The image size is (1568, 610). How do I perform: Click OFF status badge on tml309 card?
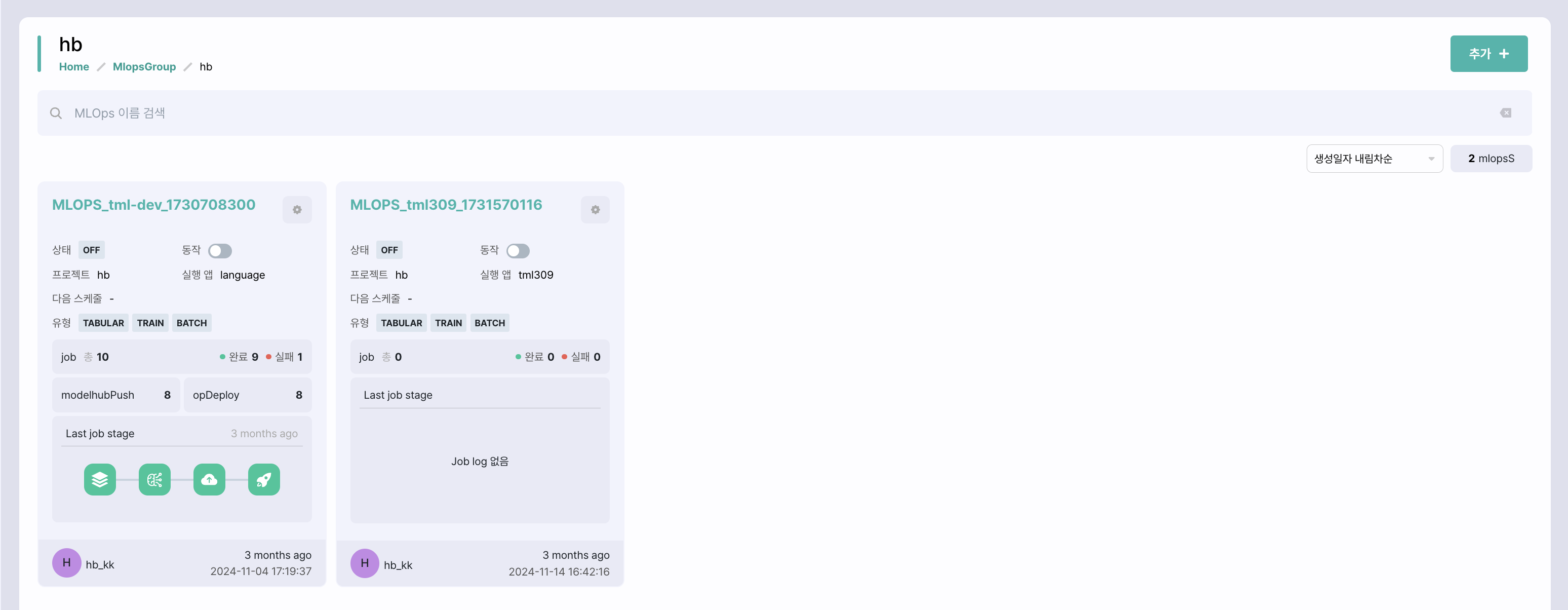(x=389, y=250)
